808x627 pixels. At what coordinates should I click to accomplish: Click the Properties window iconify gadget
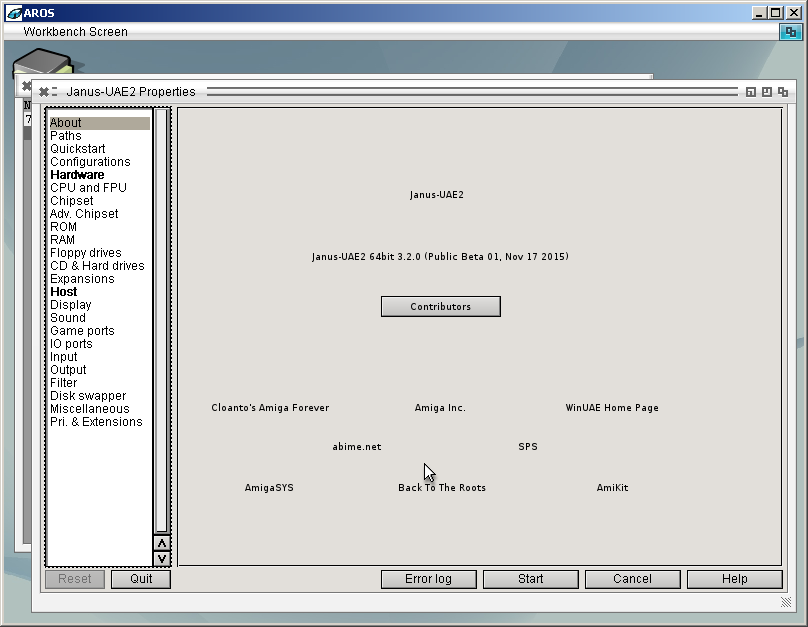tap(751, 92)
